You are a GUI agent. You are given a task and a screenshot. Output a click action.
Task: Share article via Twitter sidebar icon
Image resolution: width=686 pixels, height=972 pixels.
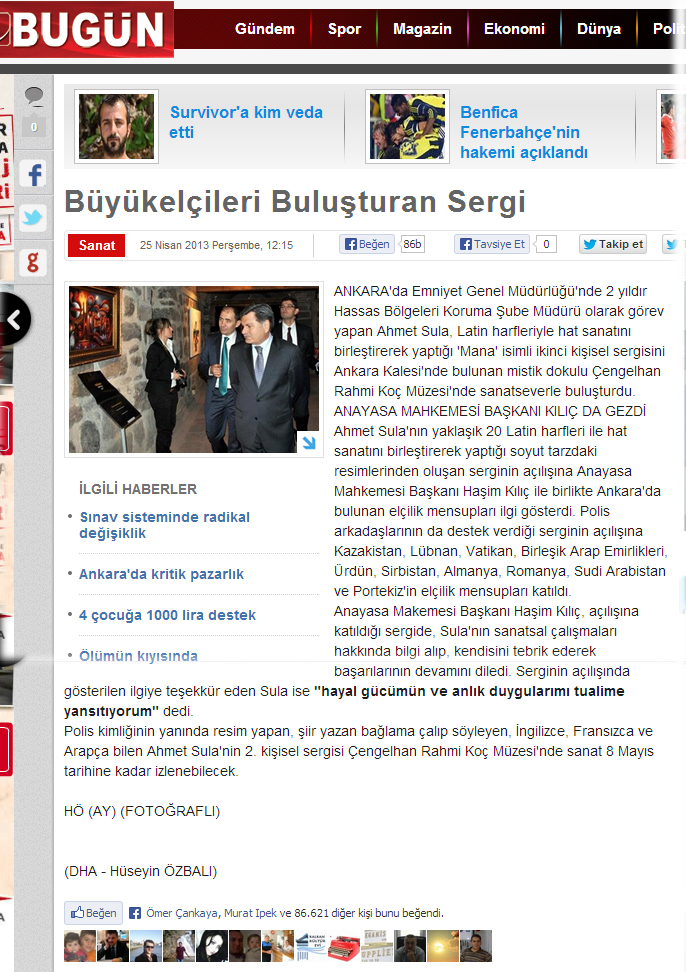tap(33, 218)
